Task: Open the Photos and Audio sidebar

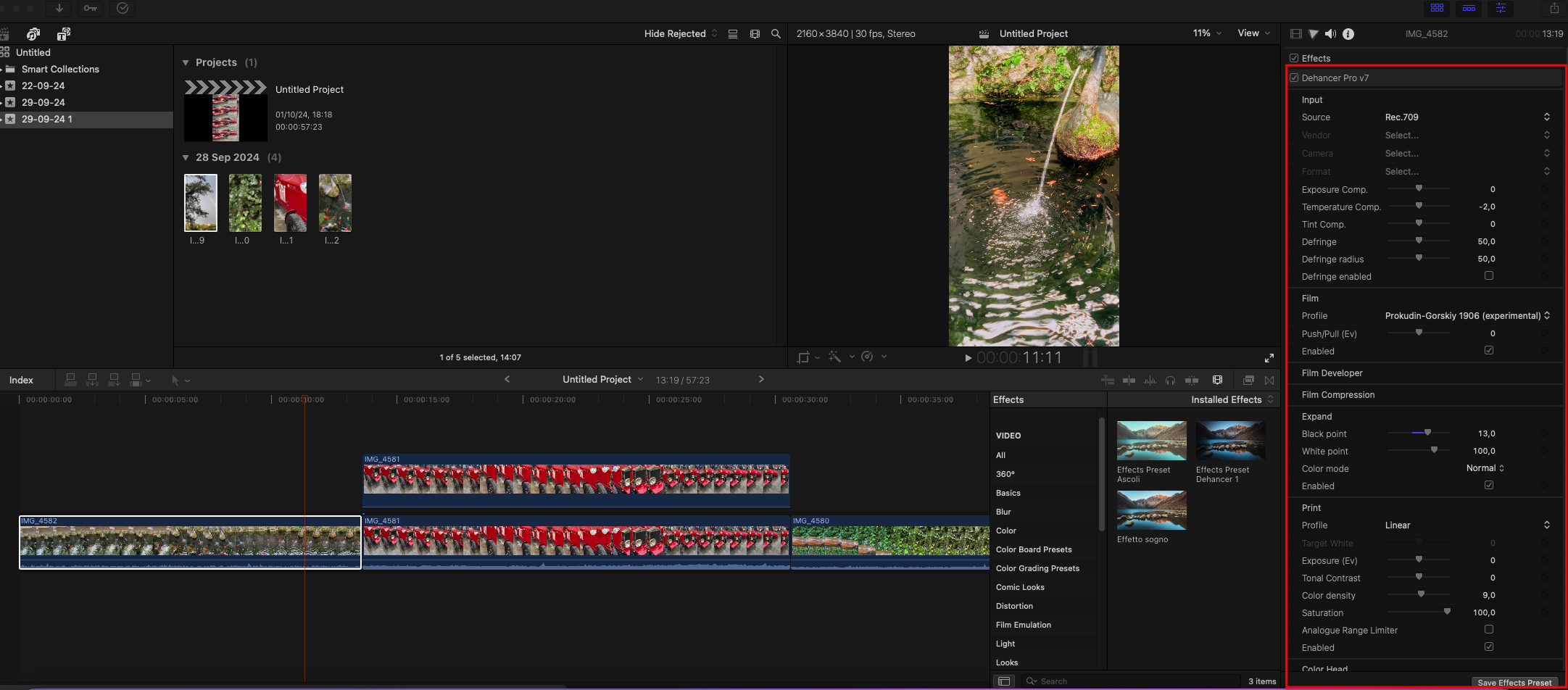Action: 33,33
